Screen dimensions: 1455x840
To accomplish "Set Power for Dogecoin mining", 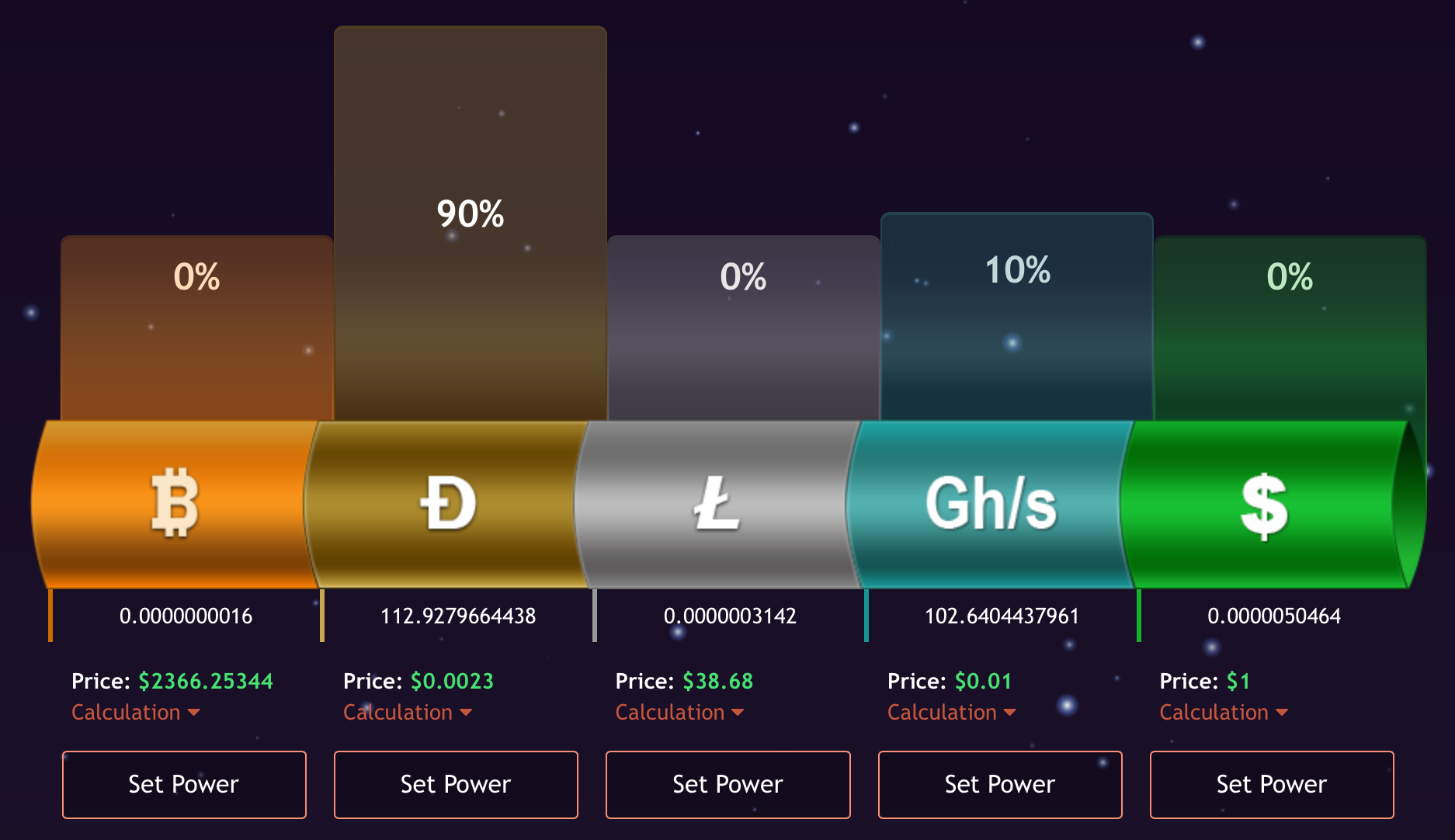I will pos(456,784).
